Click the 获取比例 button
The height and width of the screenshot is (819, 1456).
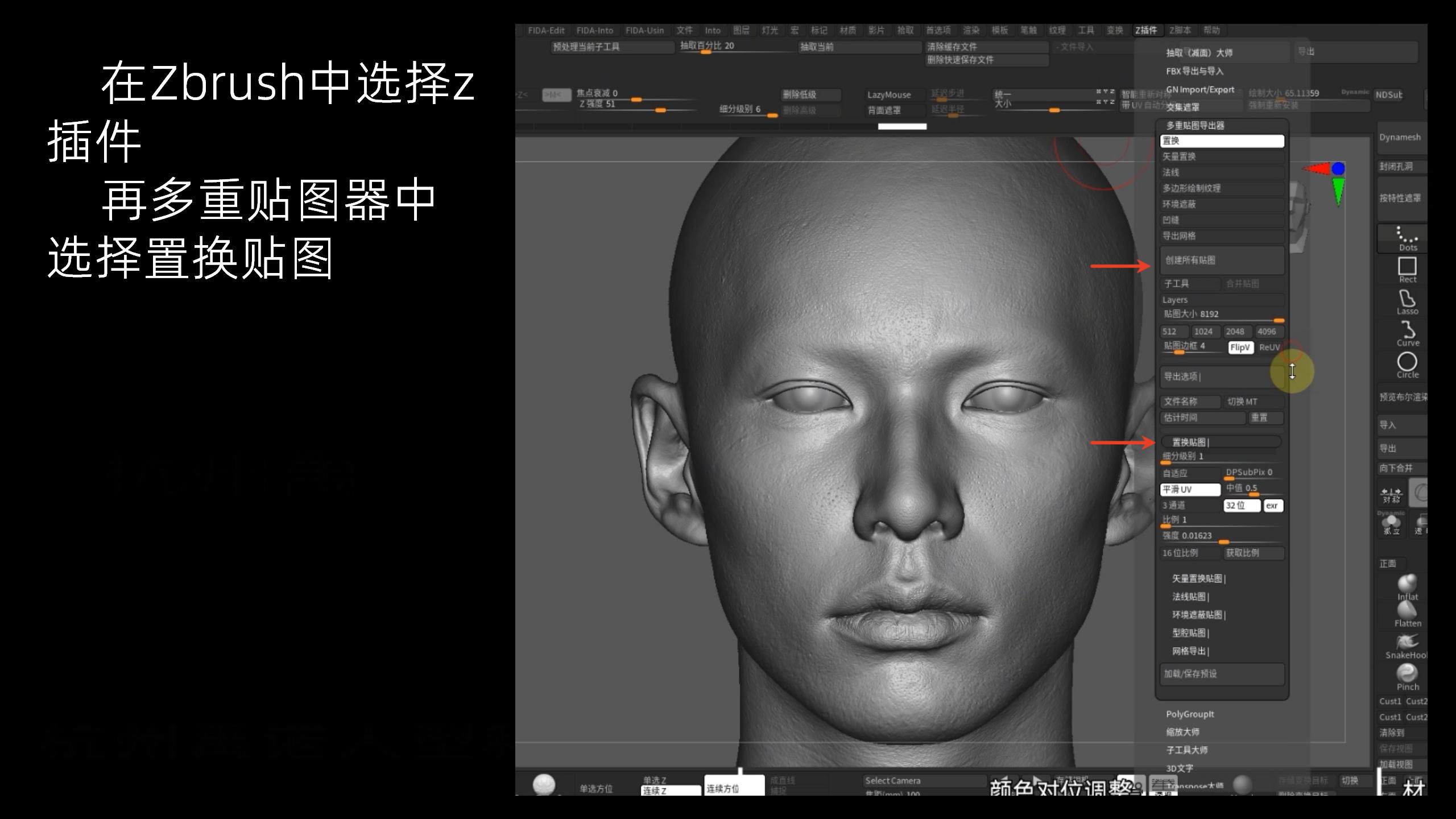tap(1253, 553)
